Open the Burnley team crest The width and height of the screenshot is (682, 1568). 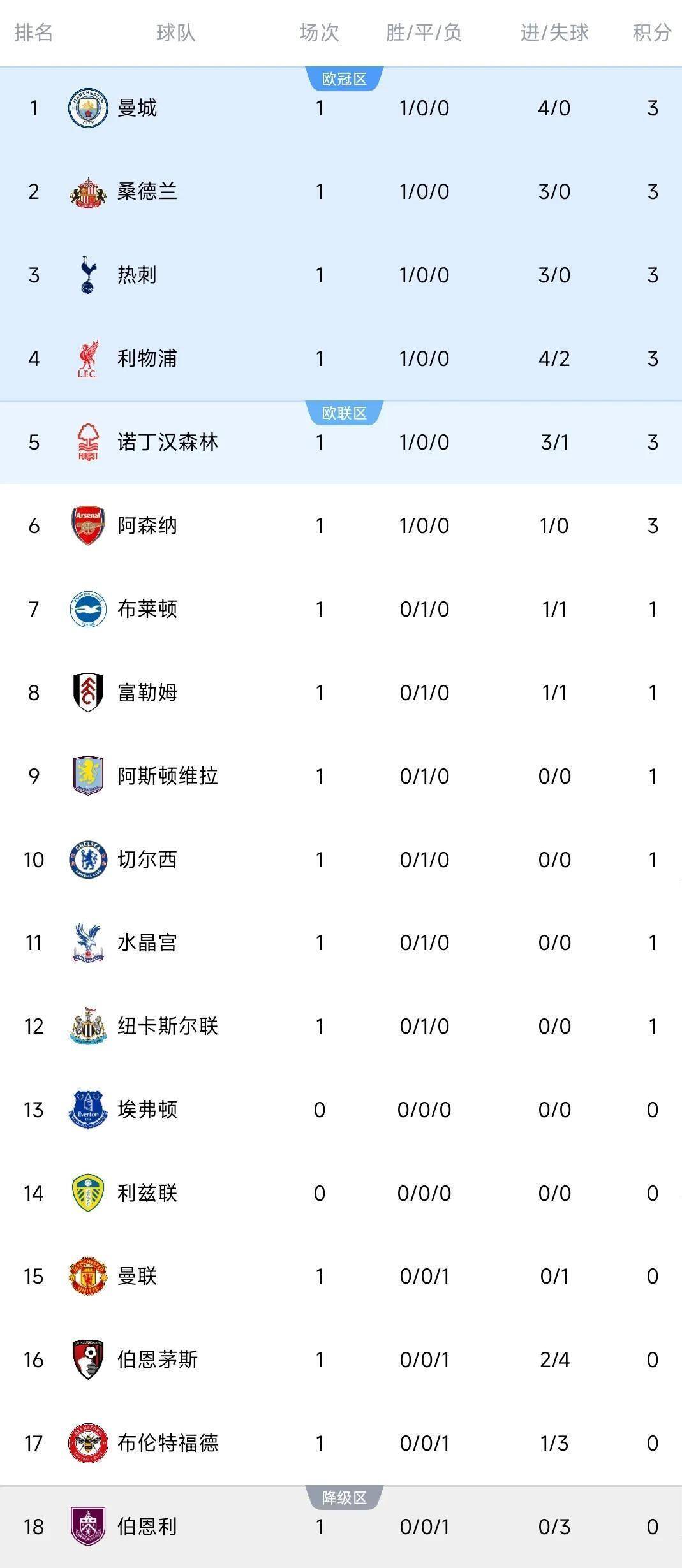tap(88, 1527)
